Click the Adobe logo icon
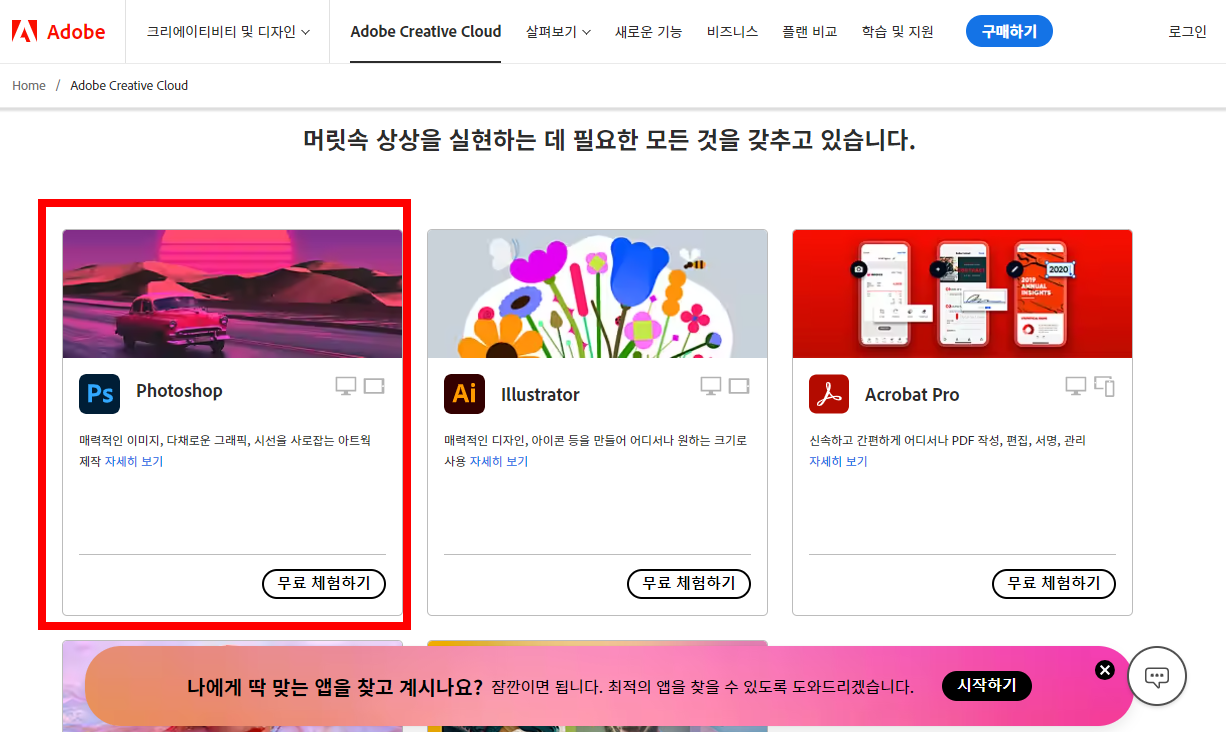Image resolution: width=1226 pixels, height=732 pixels. tap(24, 30)
